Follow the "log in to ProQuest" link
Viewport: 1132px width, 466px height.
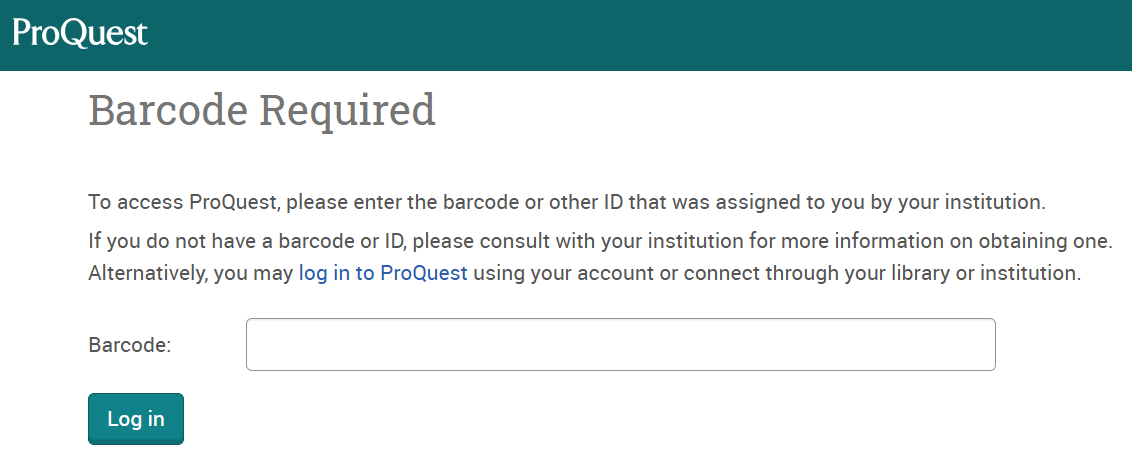coord(383,273)
